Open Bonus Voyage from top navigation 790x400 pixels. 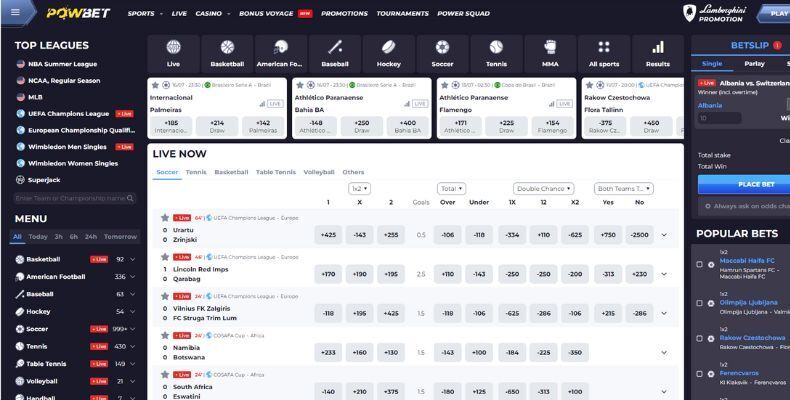[267, 14]
